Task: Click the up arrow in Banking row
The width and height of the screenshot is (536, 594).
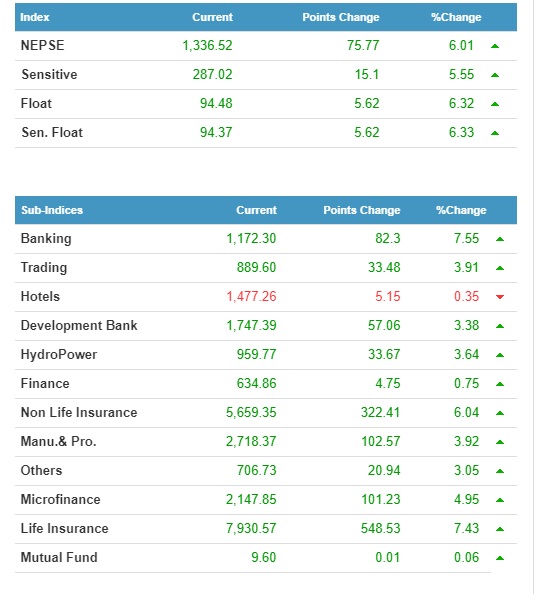Action: click(x=500, y=239)
